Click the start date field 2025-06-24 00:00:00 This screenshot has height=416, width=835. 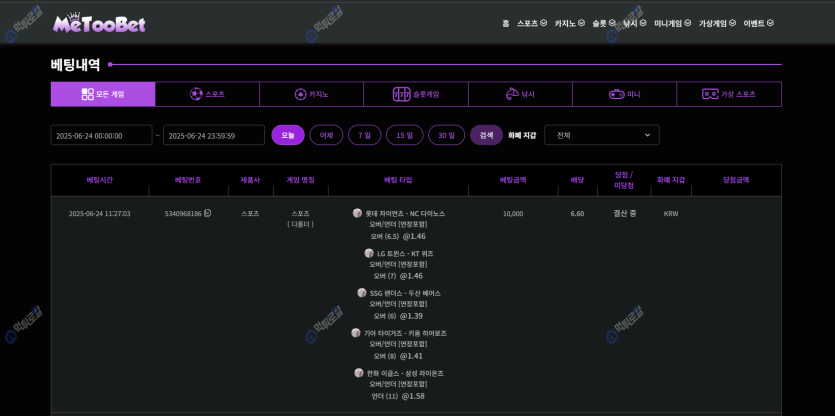(101, 135)
